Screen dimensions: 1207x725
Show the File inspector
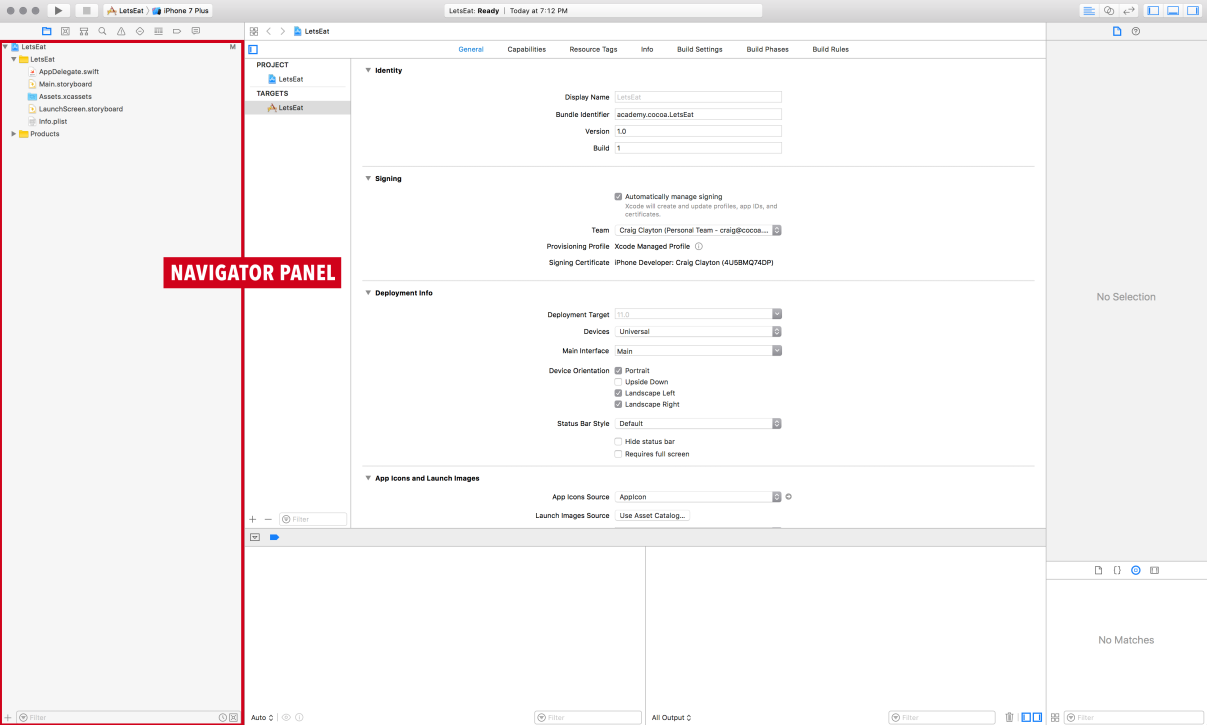click(x=1117, y=31)
